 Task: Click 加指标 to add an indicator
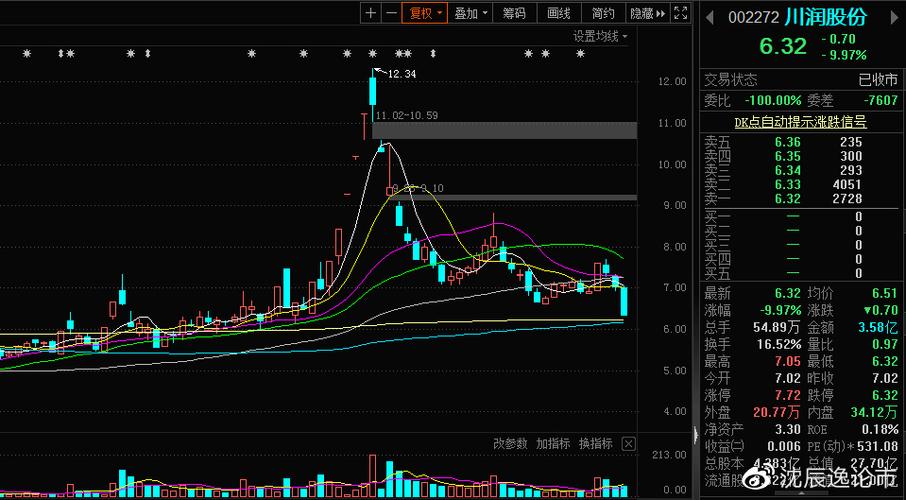click(x=553, y=443)
